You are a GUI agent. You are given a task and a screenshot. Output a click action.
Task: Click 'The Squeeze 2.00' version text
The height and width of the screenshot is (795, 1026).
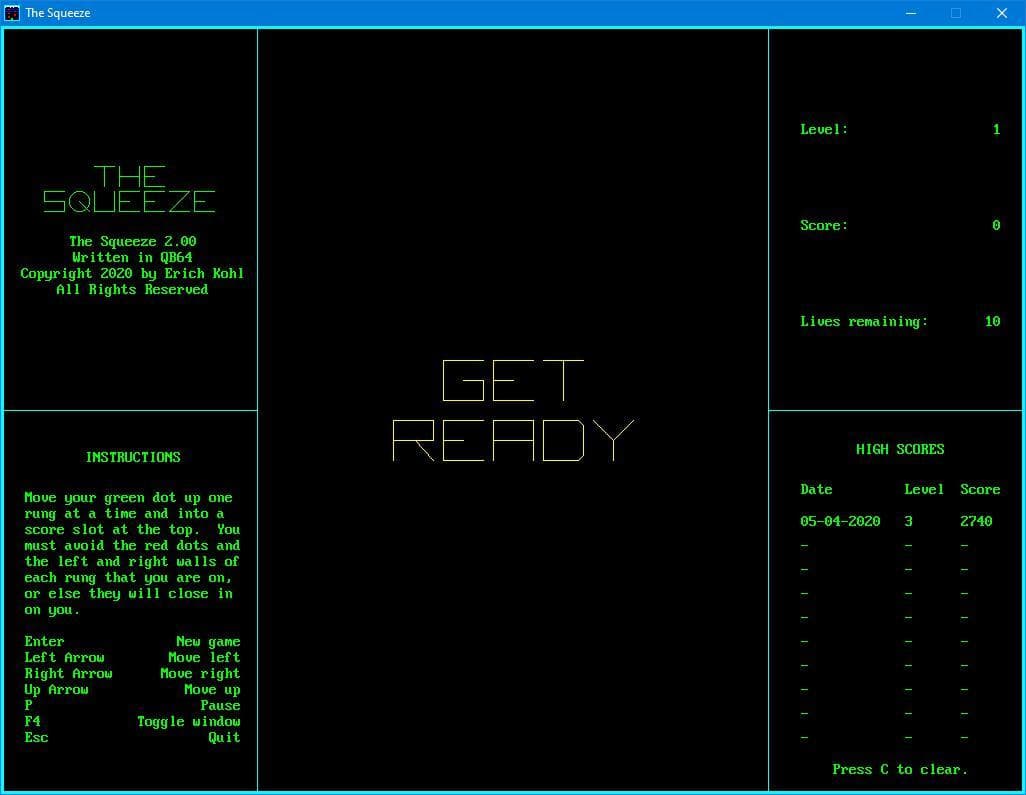coord(133,241)
